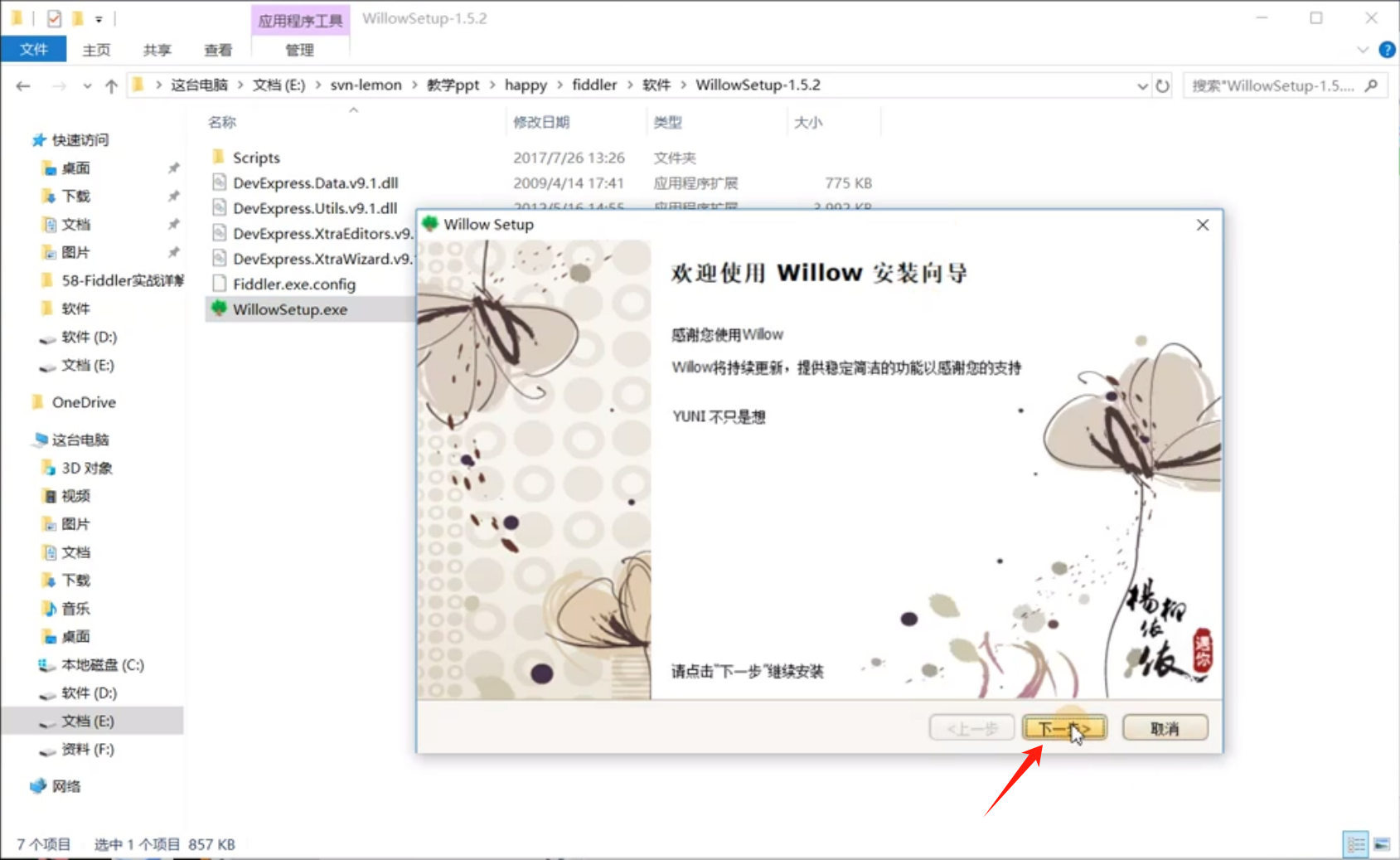Open 3D 对象 in the navigation pane

pyautogui.click(x=87, y=468)
